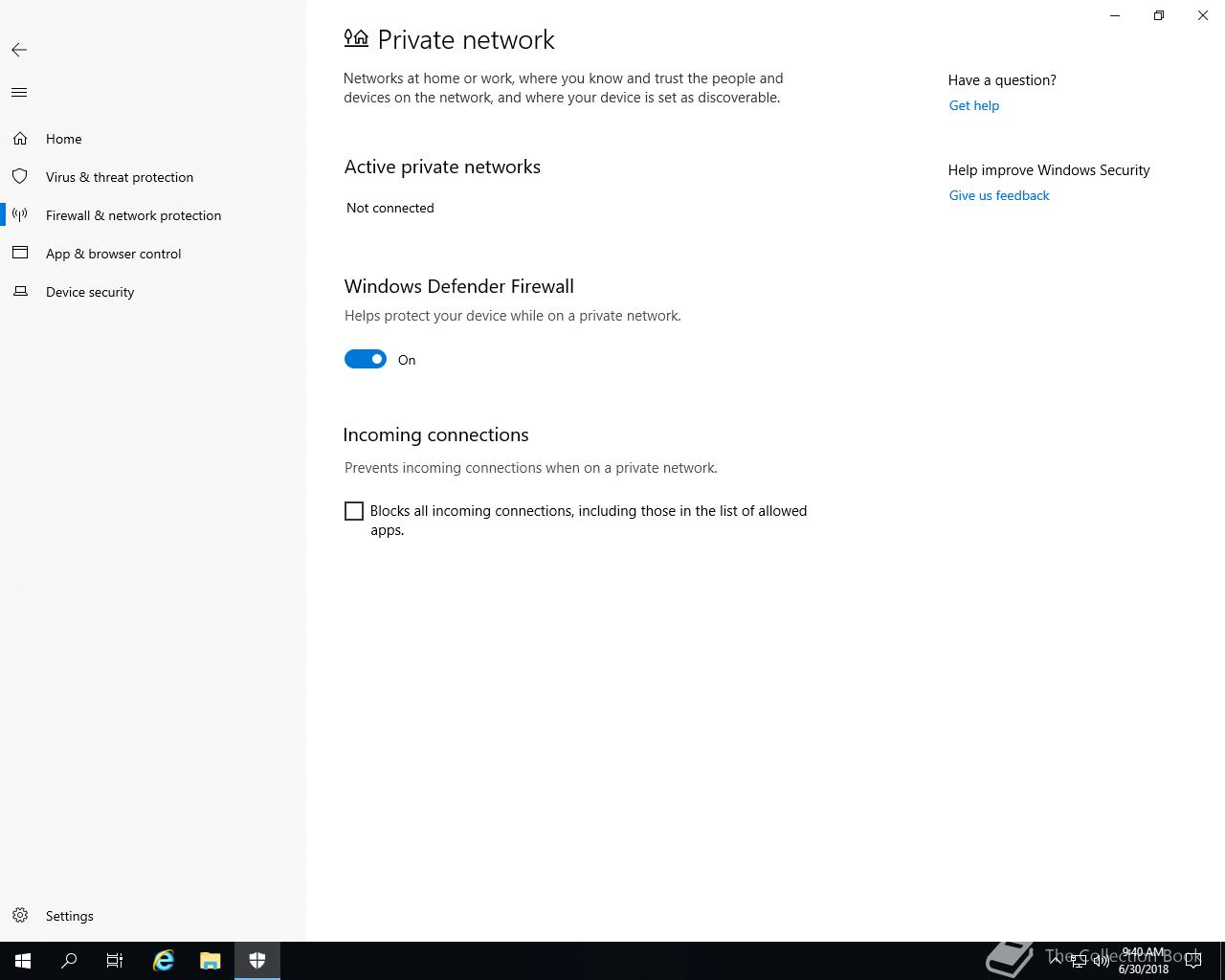Click the Device security laptop icon
This screenshot has height=980, width=1225.
point(20,292)
